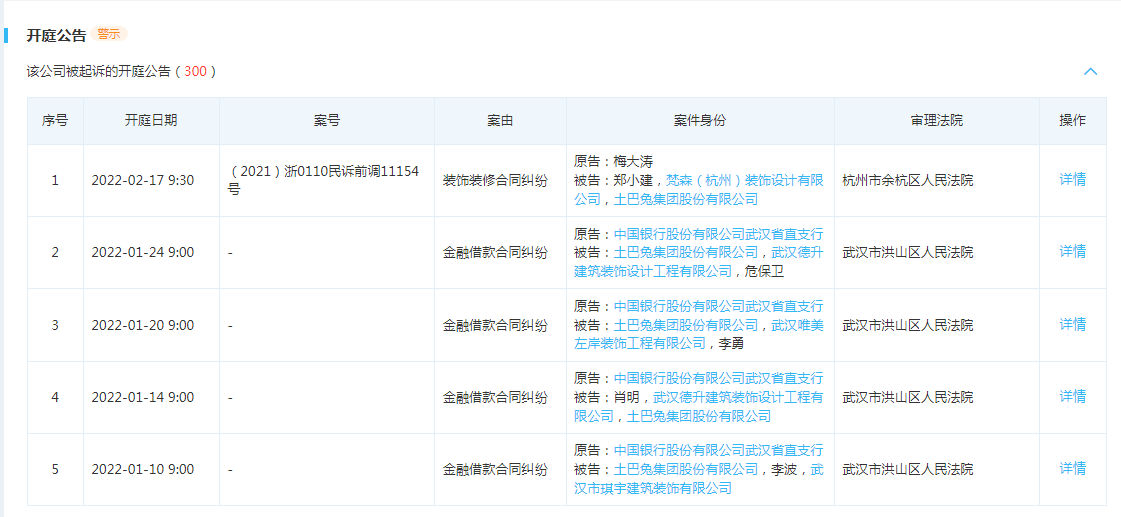Click 金融借款合同纠纷 in the 2022-01-24 row
This screenshot has width=1121, height=517.
click(x=495, y=252)
